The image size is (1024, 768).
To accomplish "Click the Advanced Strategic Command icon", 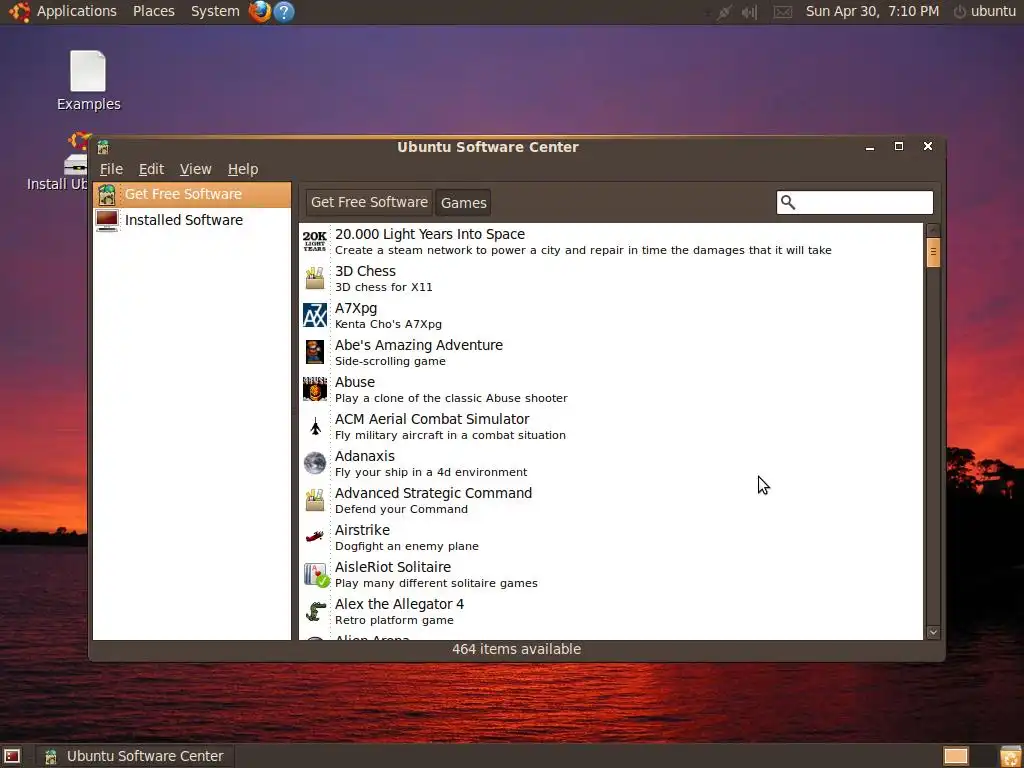I will tap(315, 500).
